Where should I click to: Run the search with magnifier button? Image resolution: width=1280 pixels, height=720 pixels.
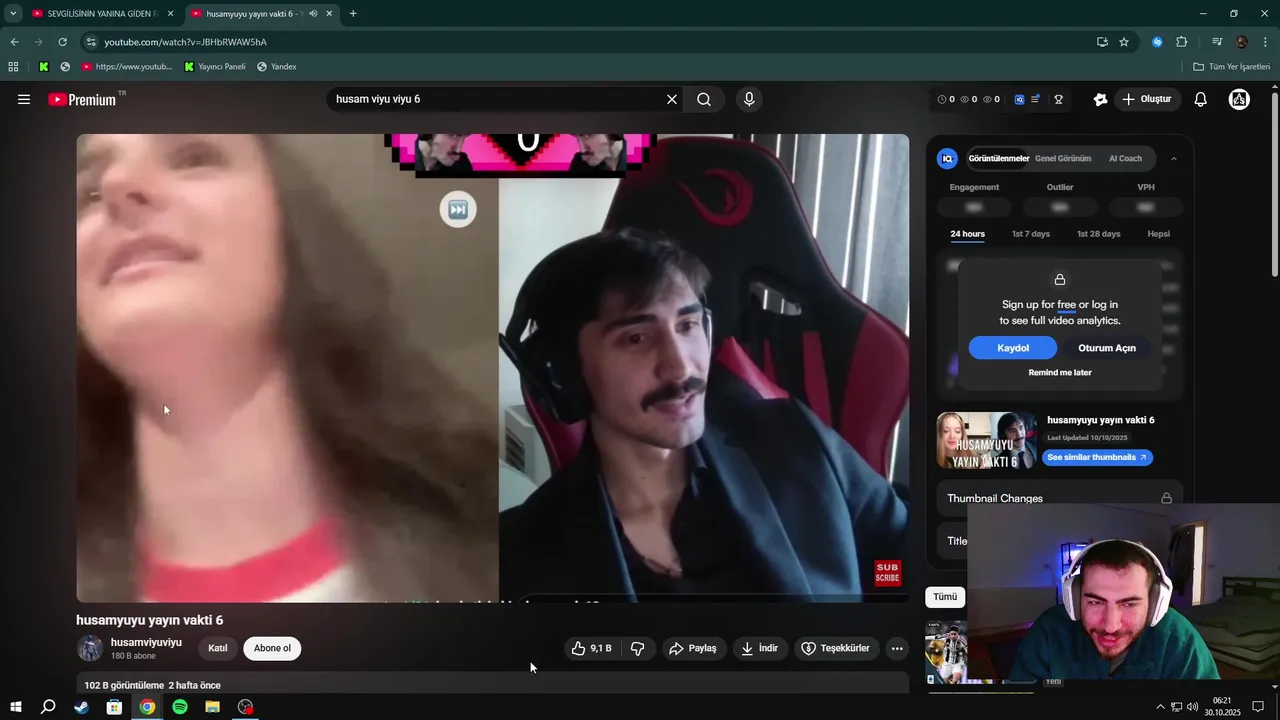[704, 99]
